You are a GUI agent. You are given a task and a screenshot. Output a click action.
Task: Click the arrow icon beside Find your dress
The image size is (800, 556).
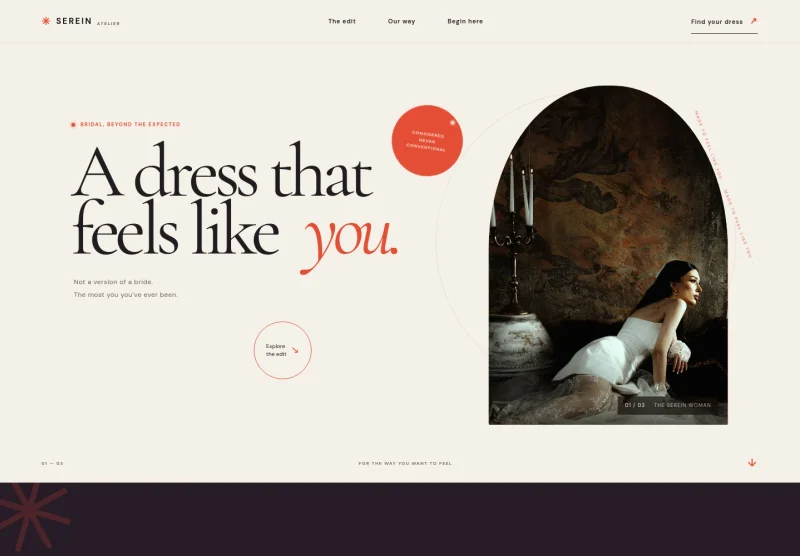[754, 21]
